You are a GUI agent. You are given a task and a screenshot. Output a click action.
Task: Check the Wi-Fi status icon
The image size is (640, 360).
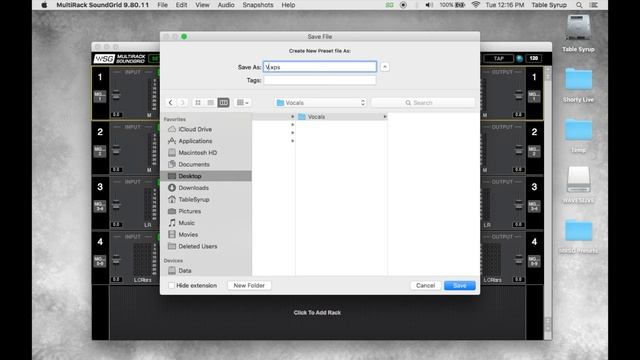pyautogui.click(x=476, y=5)
